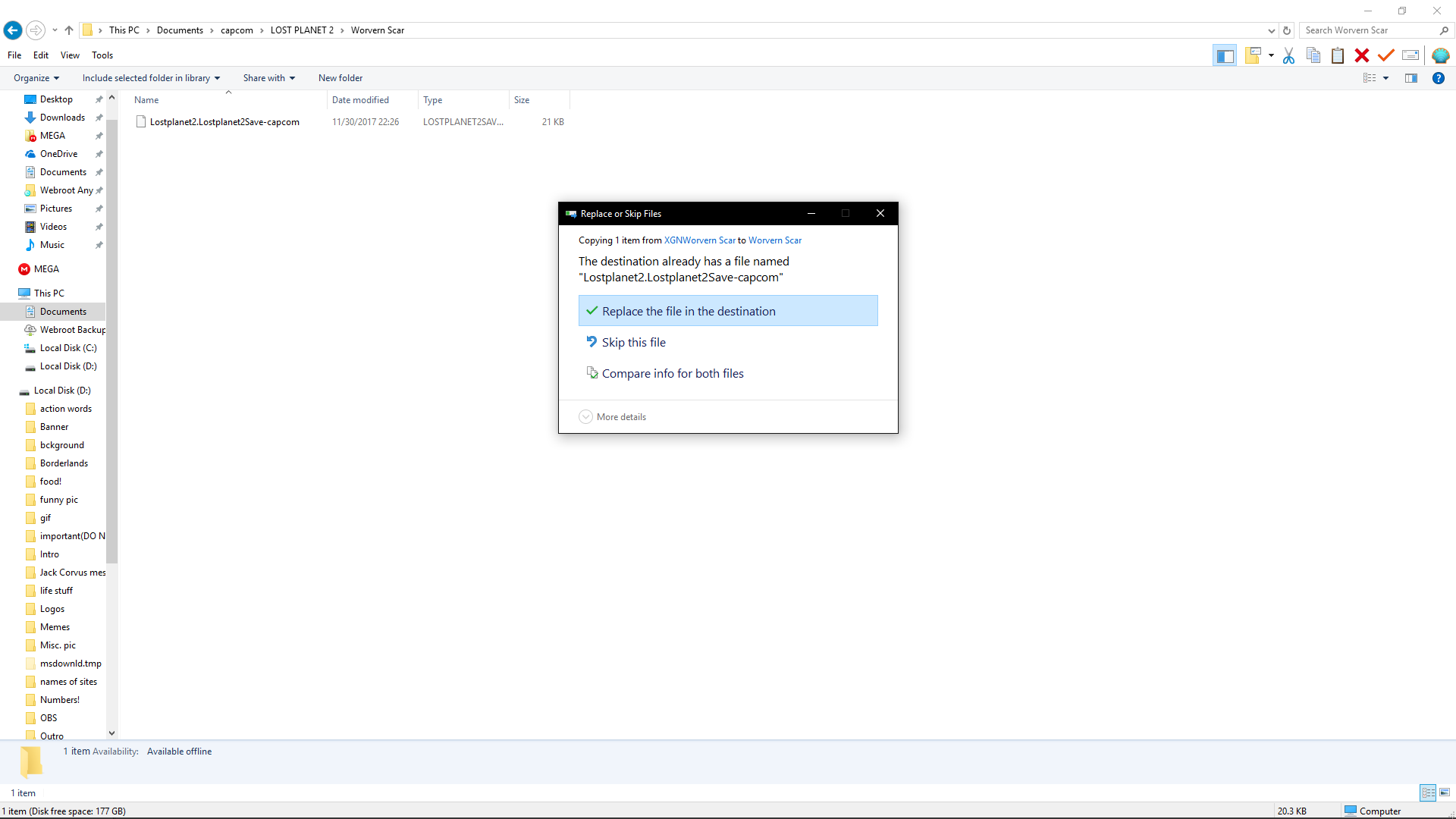Open Help with the blue question mark

pos(1438,78)
